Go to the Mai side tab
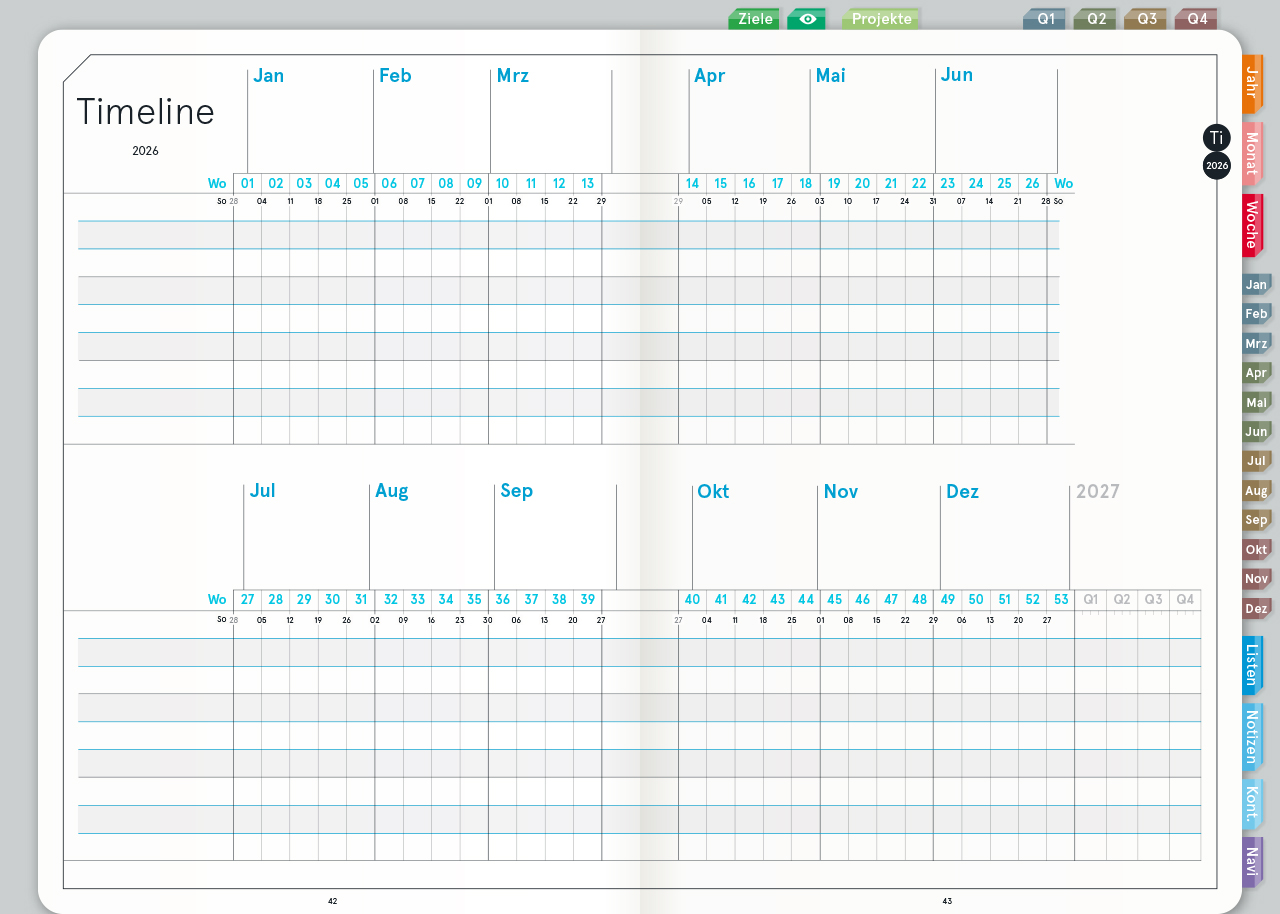The height and width of the screenshot is (914, 1280). pyautogui.click(x=1256, y=403)
